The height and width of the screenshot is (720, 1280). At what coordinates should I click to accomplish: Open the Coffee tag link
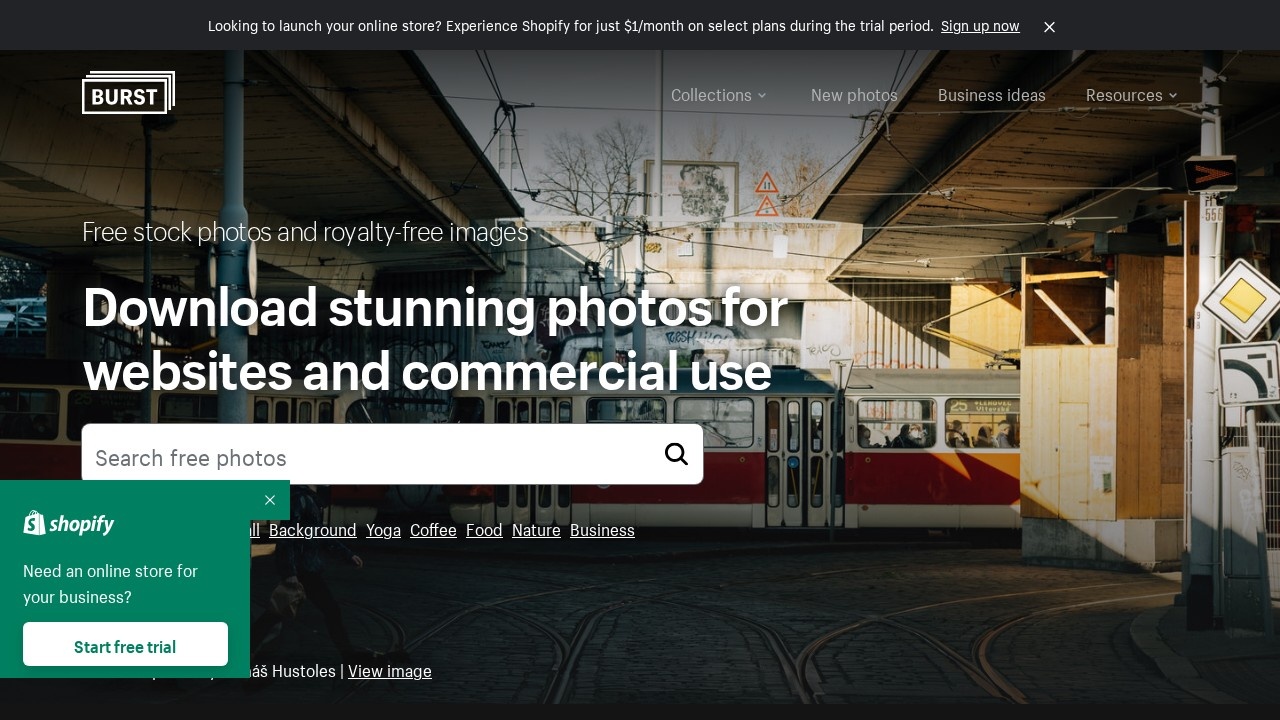click(433, 530)
